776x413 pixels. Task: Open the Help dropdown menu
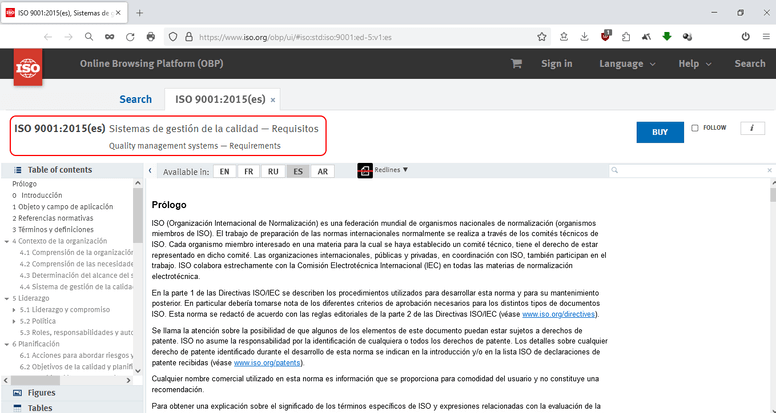(x=695, y=64)
